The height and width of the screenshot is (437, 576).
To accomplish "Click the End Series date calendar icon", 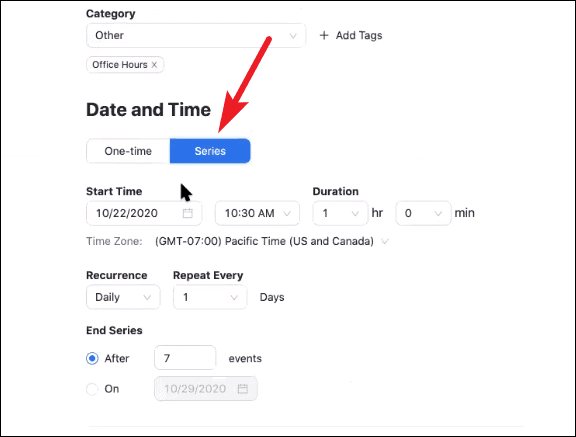I will point(243,389).
